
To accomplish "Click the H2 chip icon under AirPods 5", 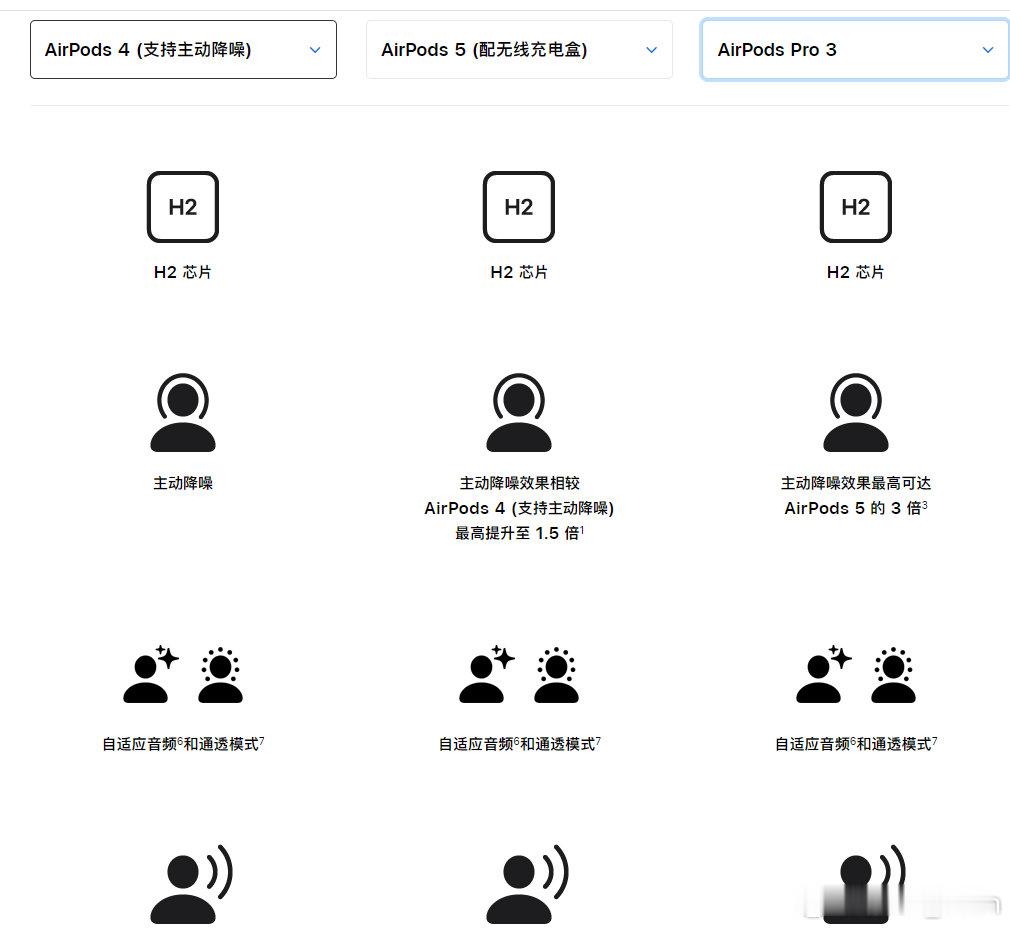I will tap(519, 207).
